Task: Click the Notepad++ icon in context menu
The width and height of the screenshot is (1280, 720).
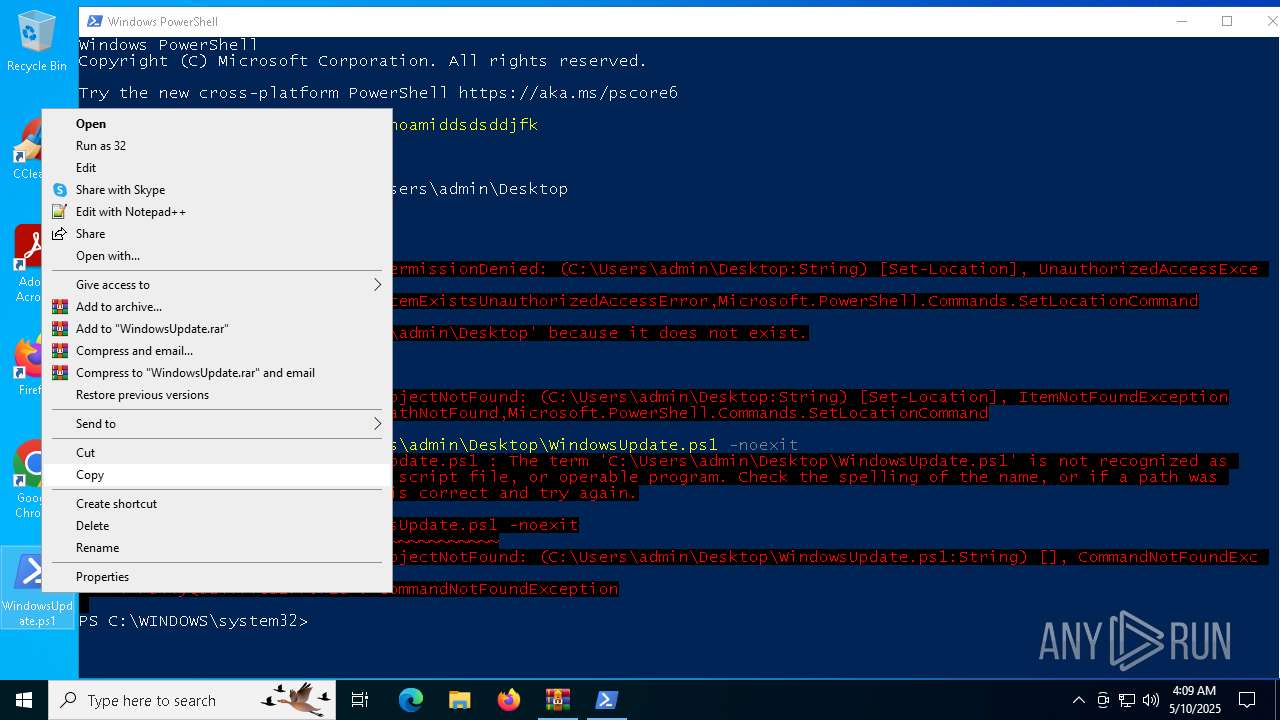Action: click(60, 212)
